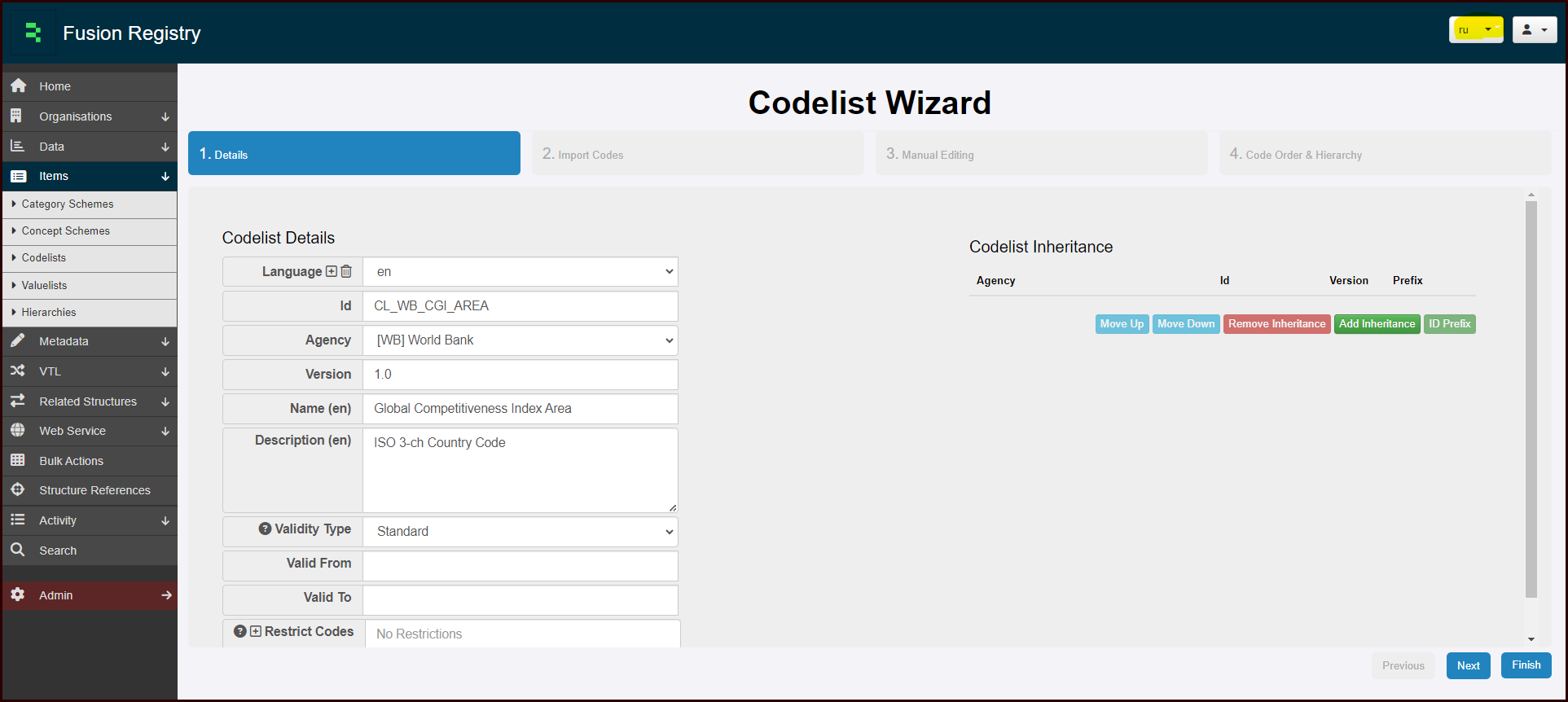Click into the Valid From field

coord(520,566)
